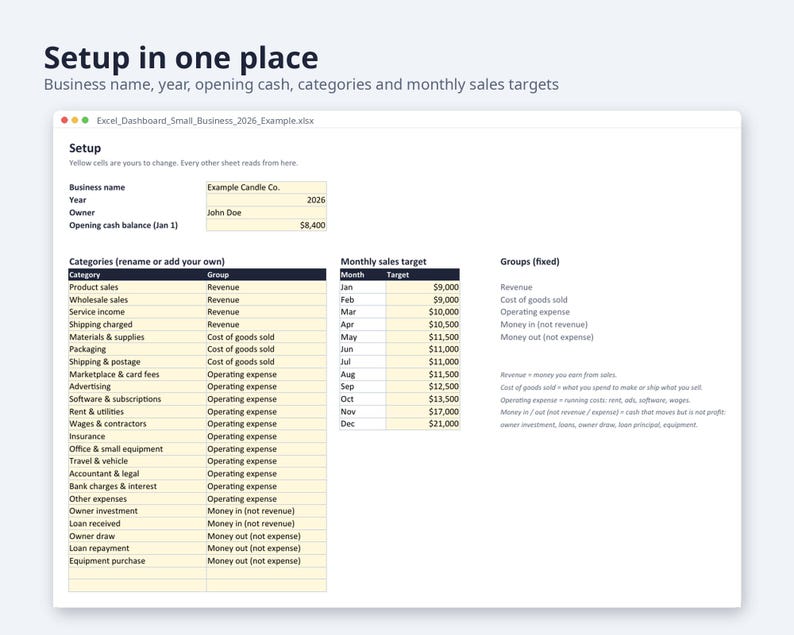The width and height of the screenshot is (794, 635).
Task: Click the 'Wholesale sales' category cell
Action: [x=137, y=300]
